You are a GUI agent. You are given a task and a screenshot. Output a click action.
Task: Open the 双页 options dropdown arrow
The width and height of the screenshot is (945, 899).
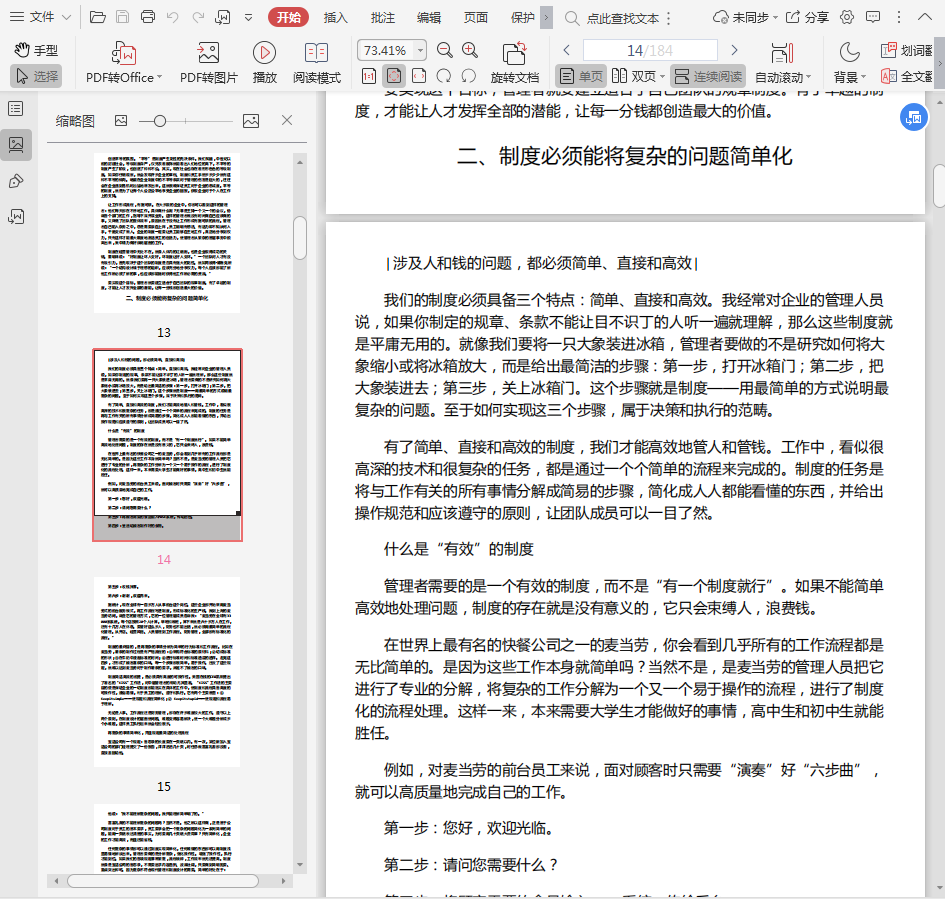click(x=662, y=77)
